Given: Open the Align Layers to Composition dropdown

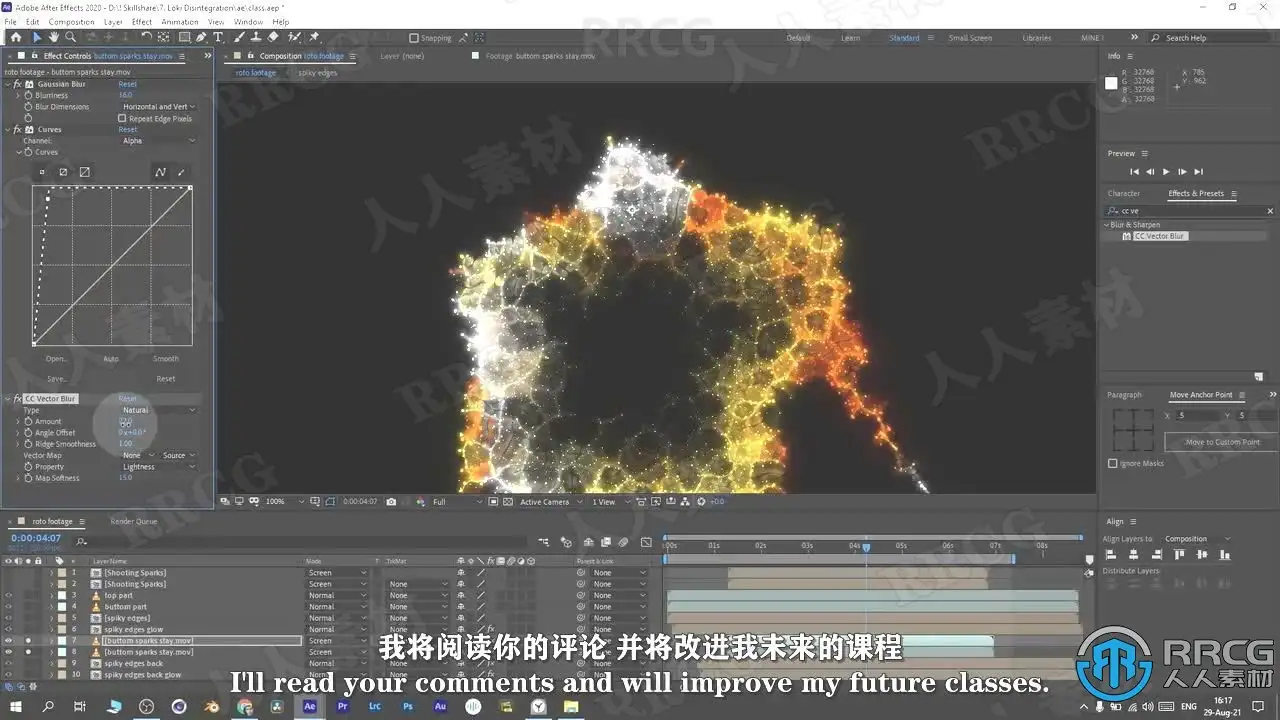Looking at the screenshot, I should (1197, 539).
